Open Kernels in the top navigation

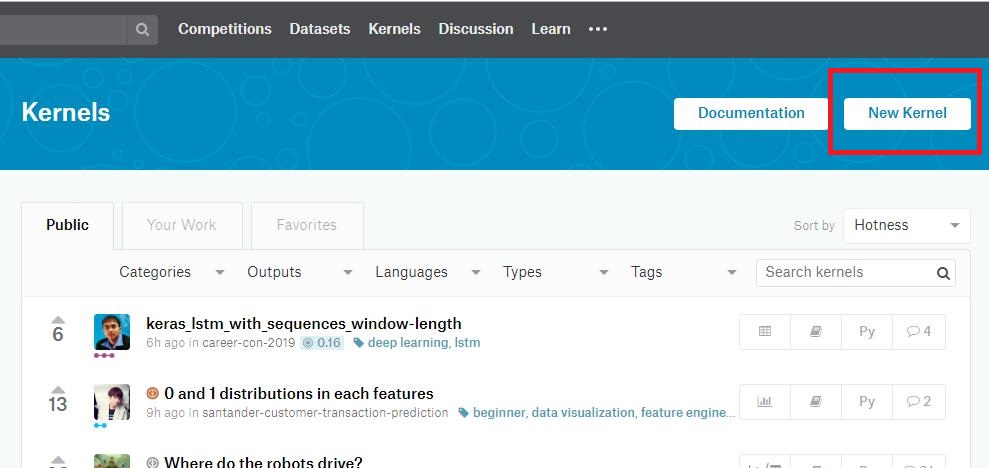394,29
